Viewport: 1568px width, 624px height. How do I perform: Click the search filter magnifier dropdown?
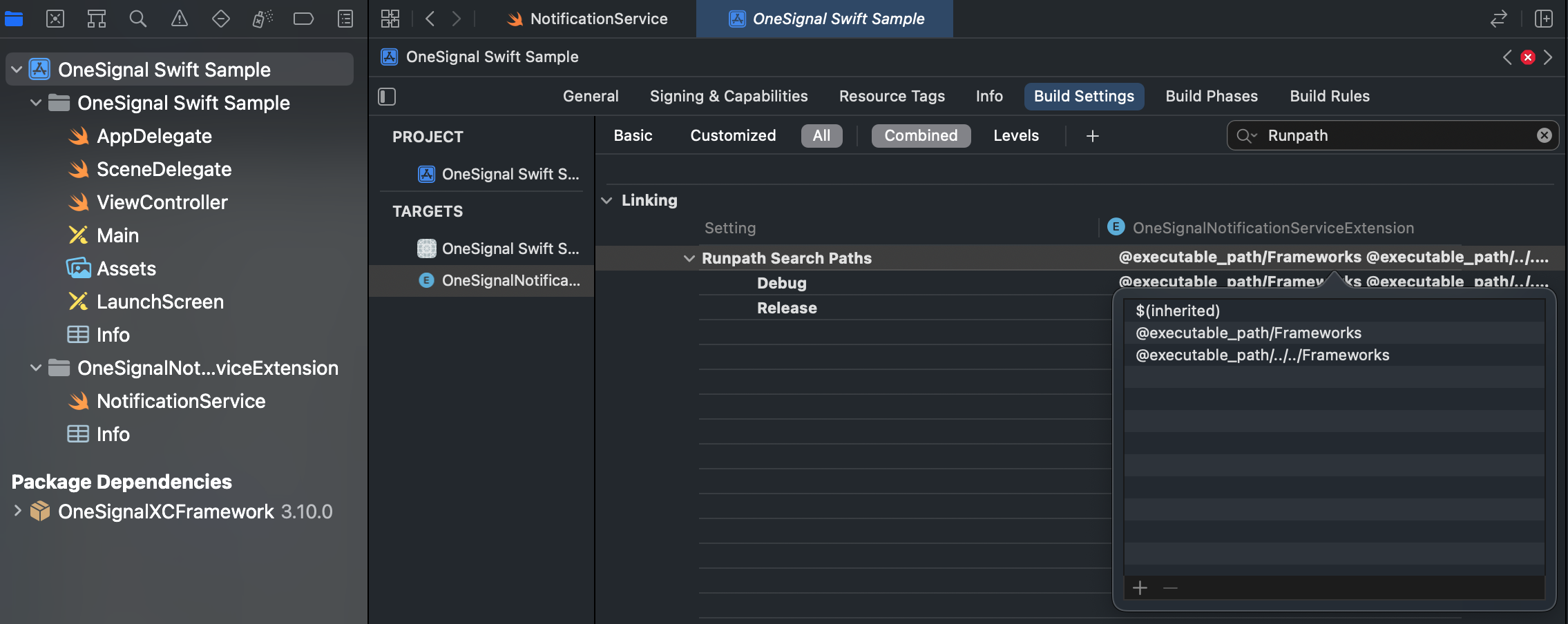(x=1247, y=136)
